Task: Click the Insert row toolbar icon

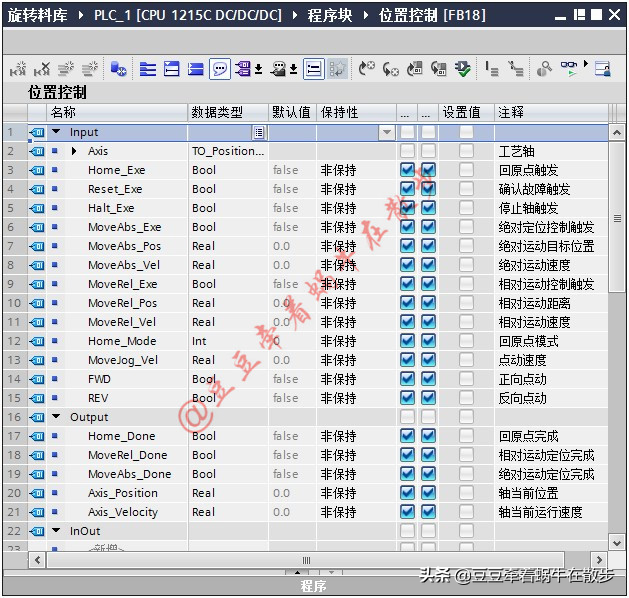Action: pos(66,69)
